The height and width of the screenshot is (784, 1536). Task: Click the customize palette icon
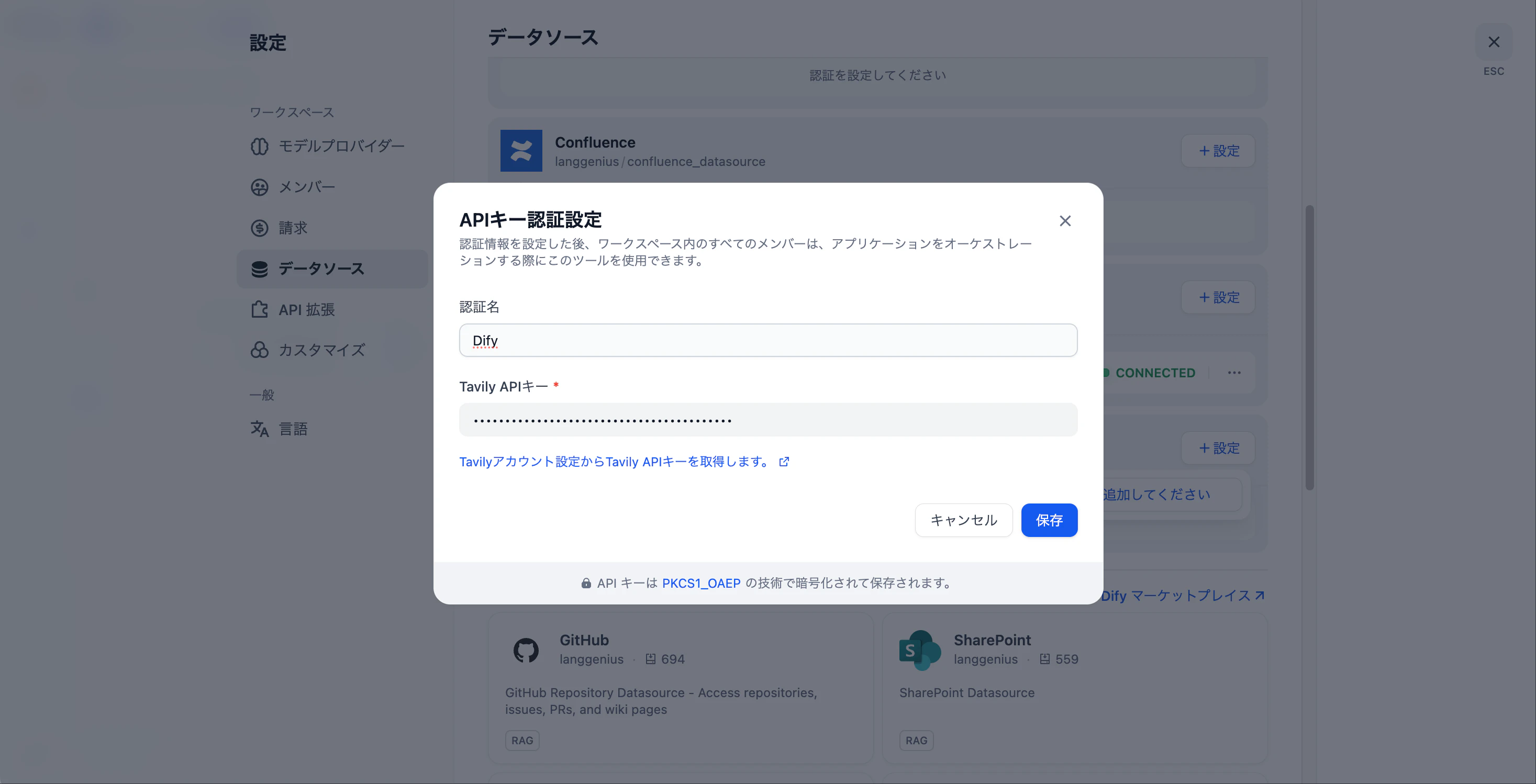259,351
